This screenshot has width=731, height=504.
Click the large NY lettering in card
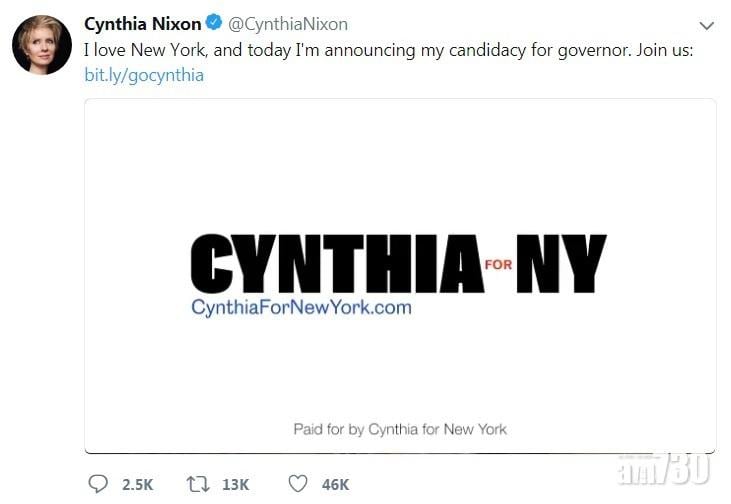pos(561,264)
